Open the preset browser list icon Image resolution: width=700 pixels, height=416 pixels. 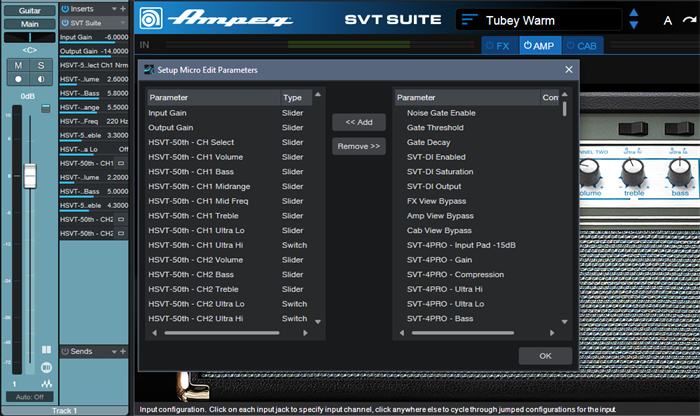click(469, 20)
